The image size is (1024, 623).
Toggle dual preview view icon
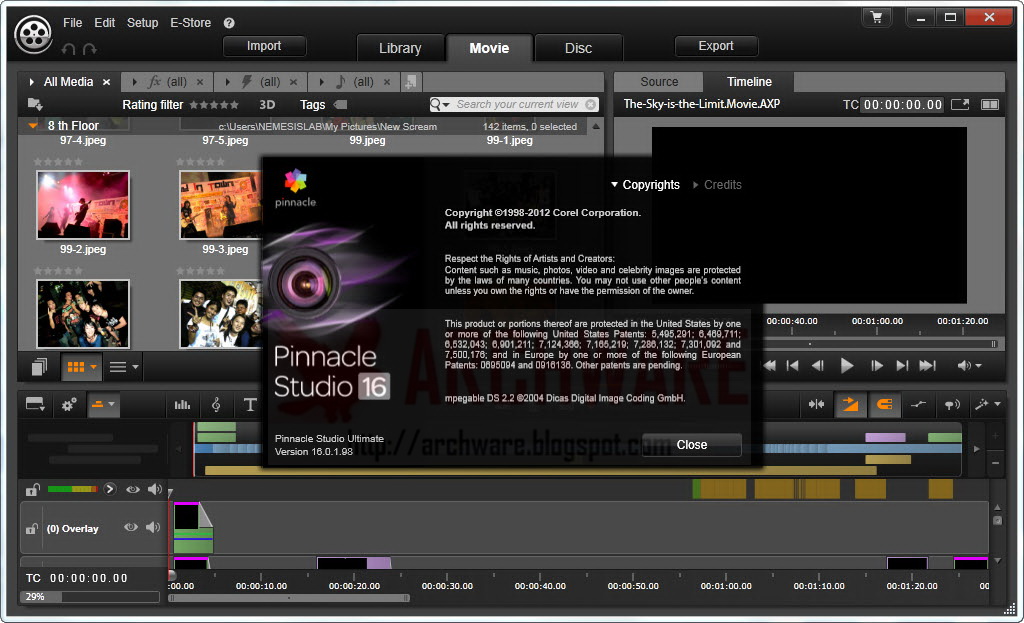990,104
